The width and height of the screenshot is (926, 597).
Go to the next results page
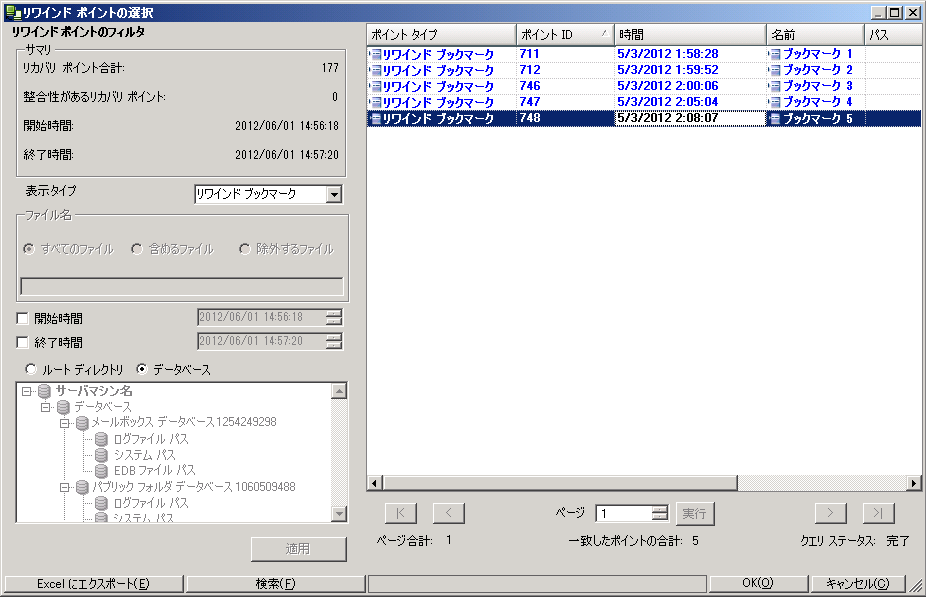(x=830, y=513)
